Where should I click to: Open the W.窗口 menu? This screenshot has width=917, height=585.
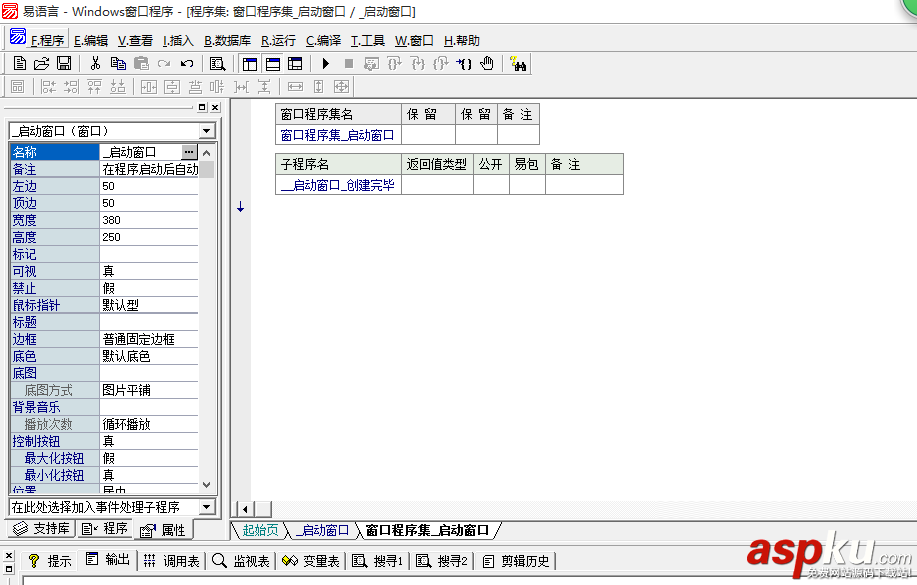414,40
